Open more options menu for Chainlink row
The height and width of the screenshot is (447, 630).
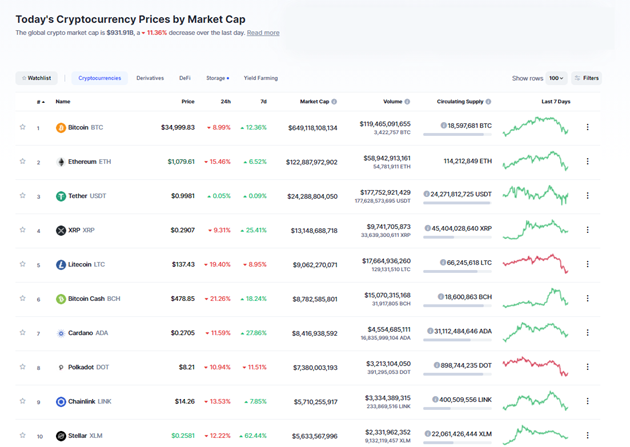pos(587,401)
